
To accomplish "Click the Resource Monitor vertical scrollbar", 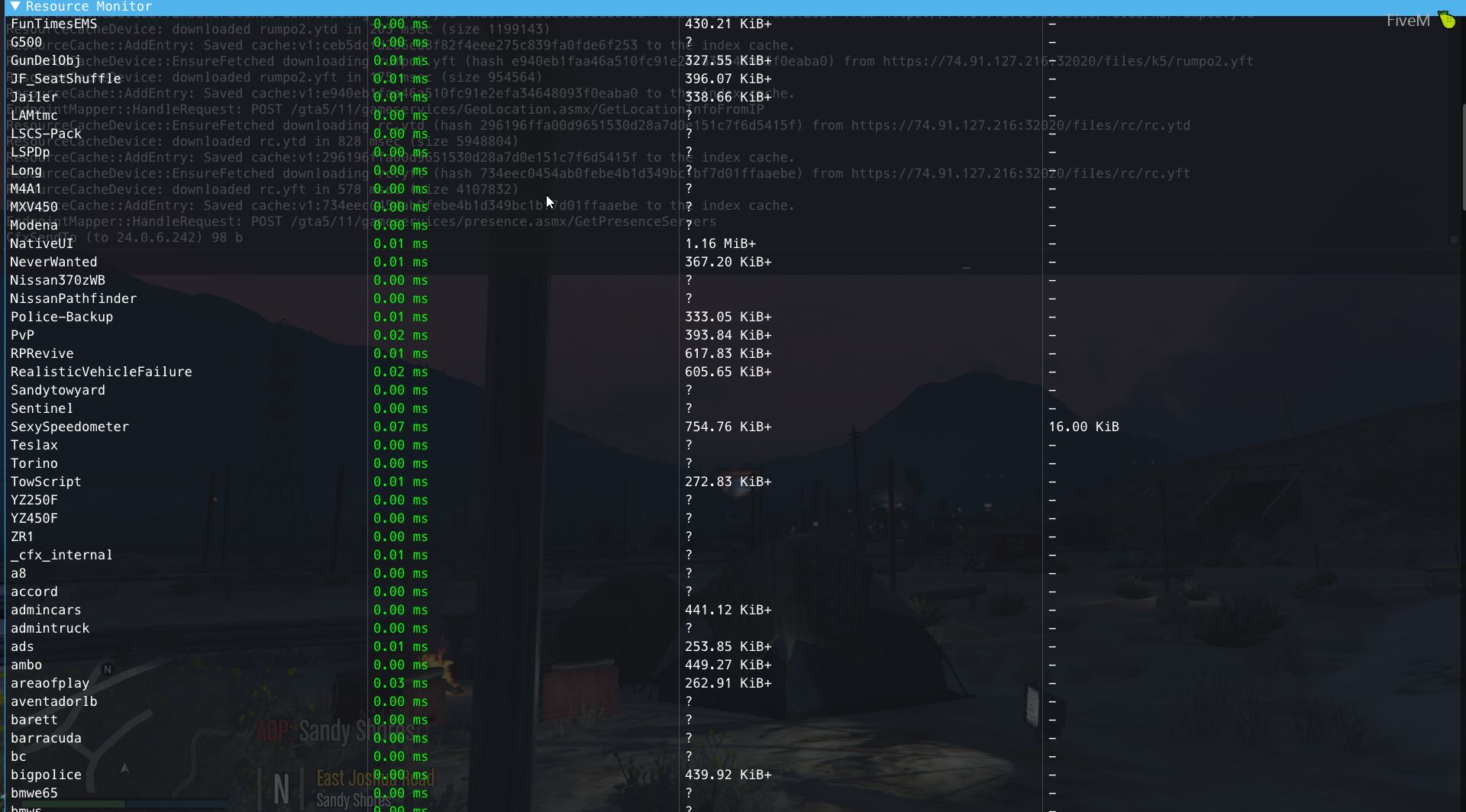I will pos(1463,157).
